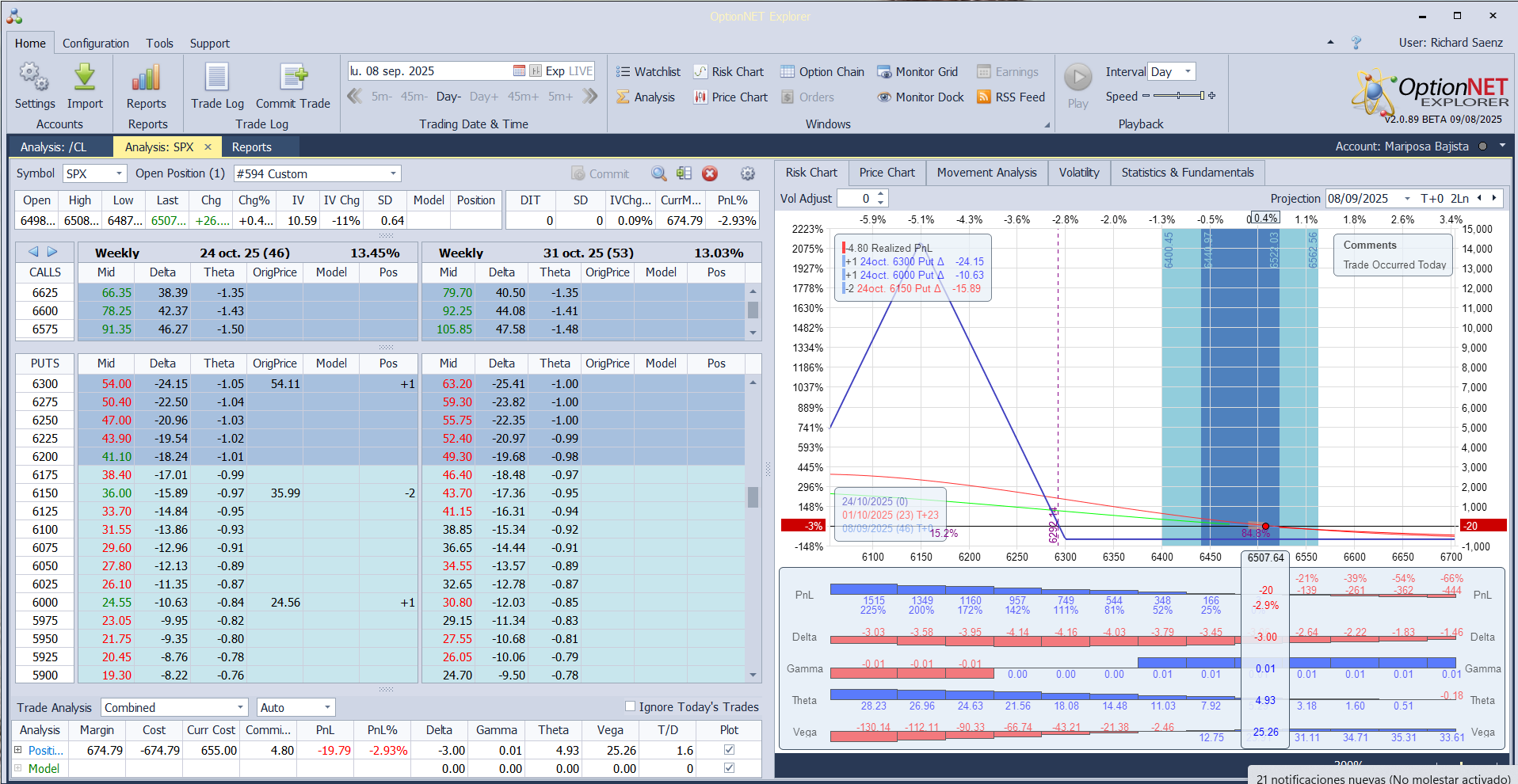This screenshot has width=1518, height=784.
Task: Click the Day- time step button
Action: 448,97
